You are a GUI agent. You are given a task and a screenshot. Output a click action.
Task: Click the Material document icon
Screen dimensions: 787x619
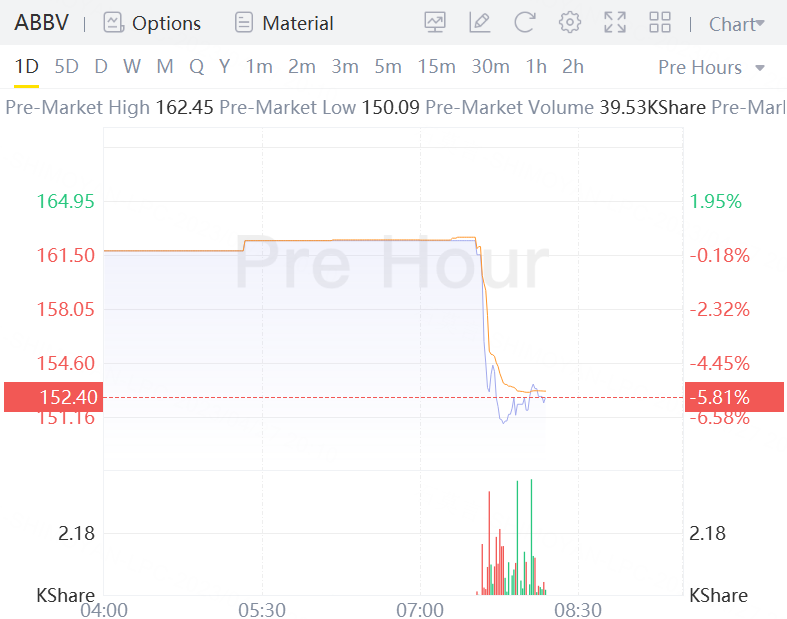(x=243, y=22)
